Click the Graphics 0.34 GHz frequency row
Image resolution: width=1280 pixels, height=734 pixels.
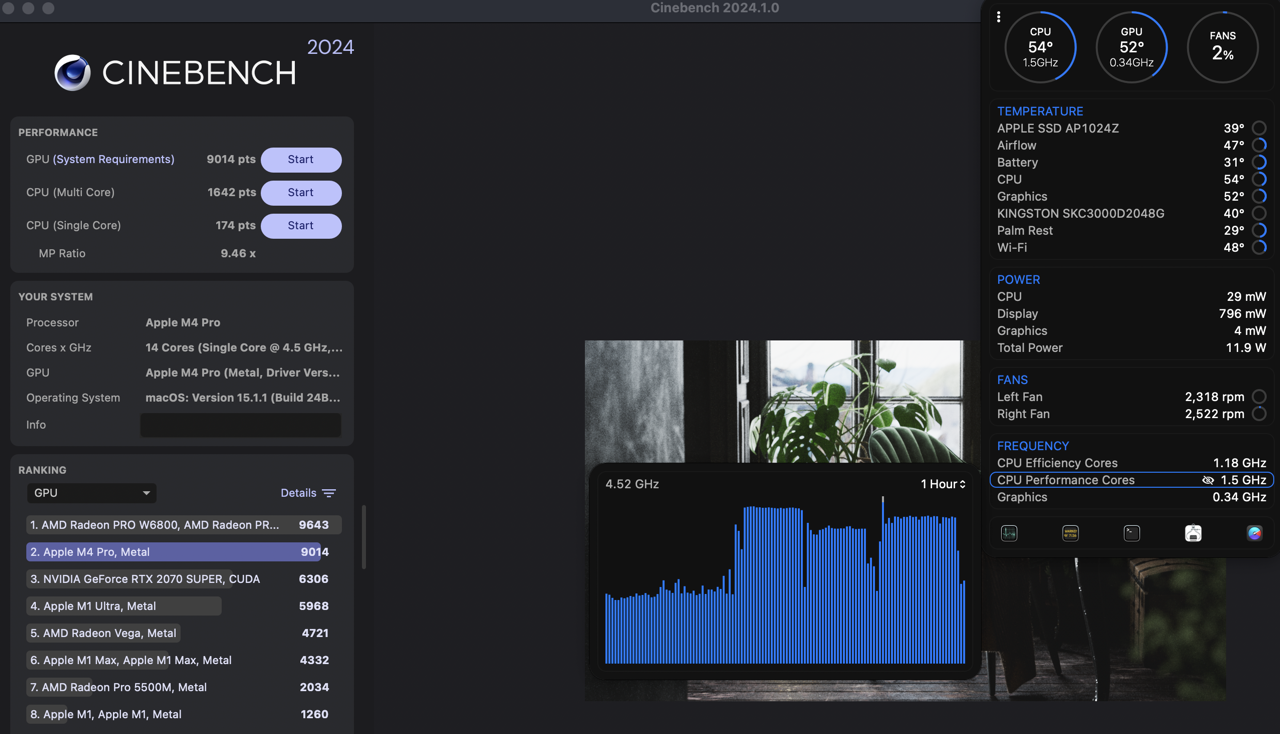pyautogui.click(x=1131, y=497)
